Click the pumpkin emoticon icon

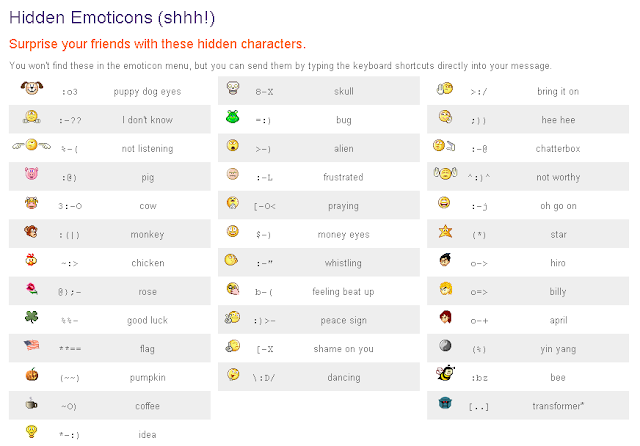(x=31, y=376)
